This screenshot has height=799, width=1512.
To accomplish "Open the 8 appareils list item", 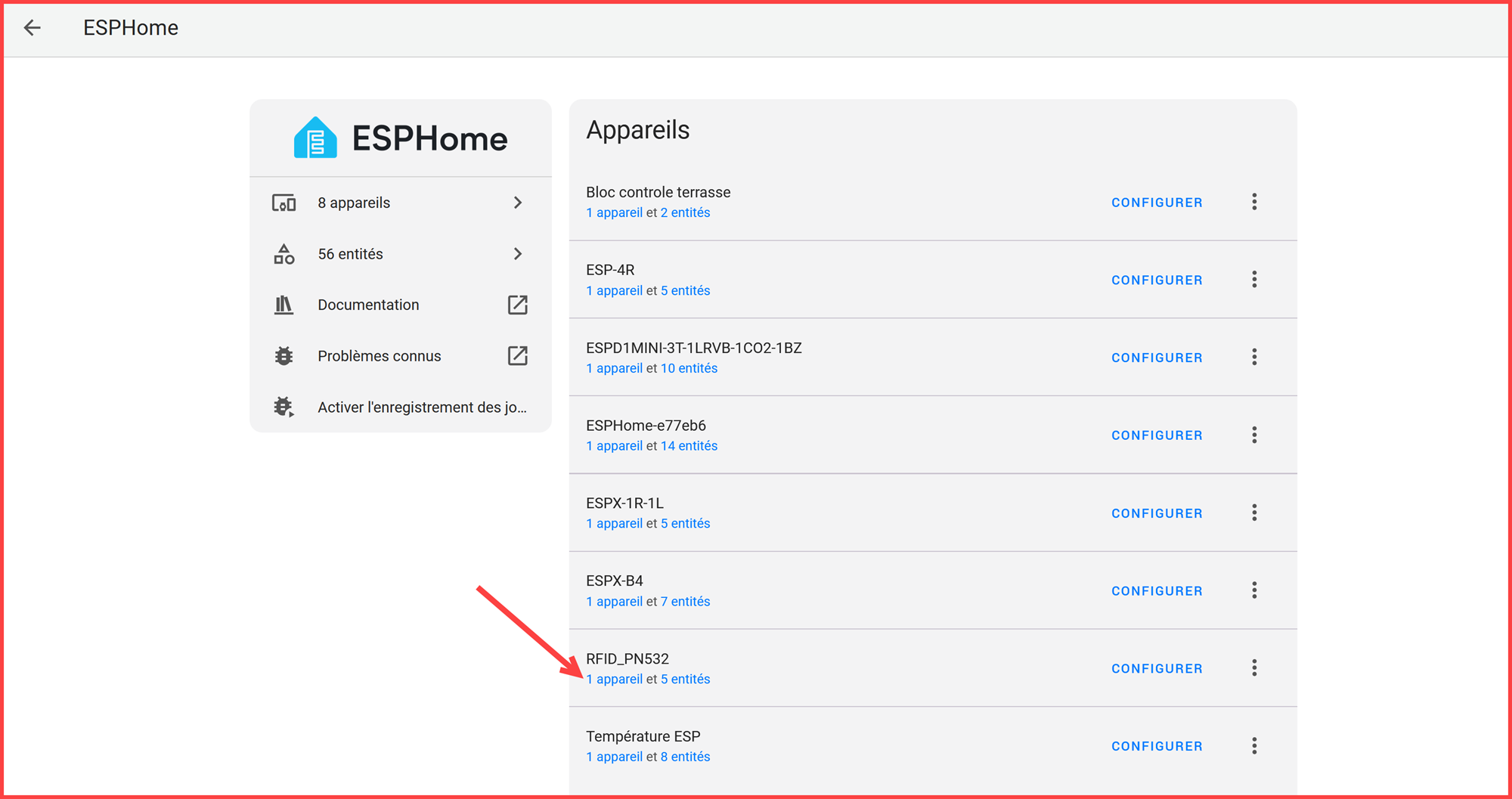I will coord(401,203).
